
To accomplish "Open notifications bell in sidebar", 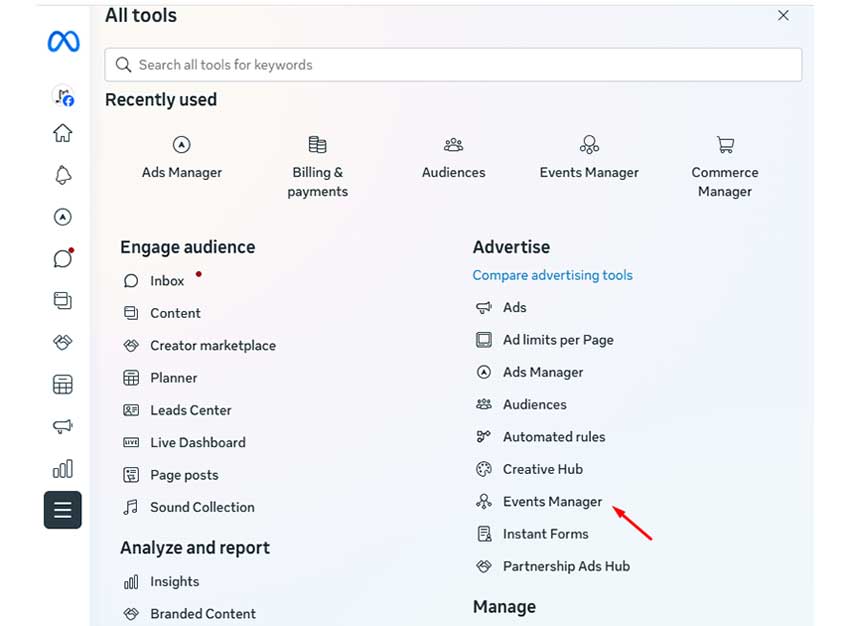I will tap(63, 175).
